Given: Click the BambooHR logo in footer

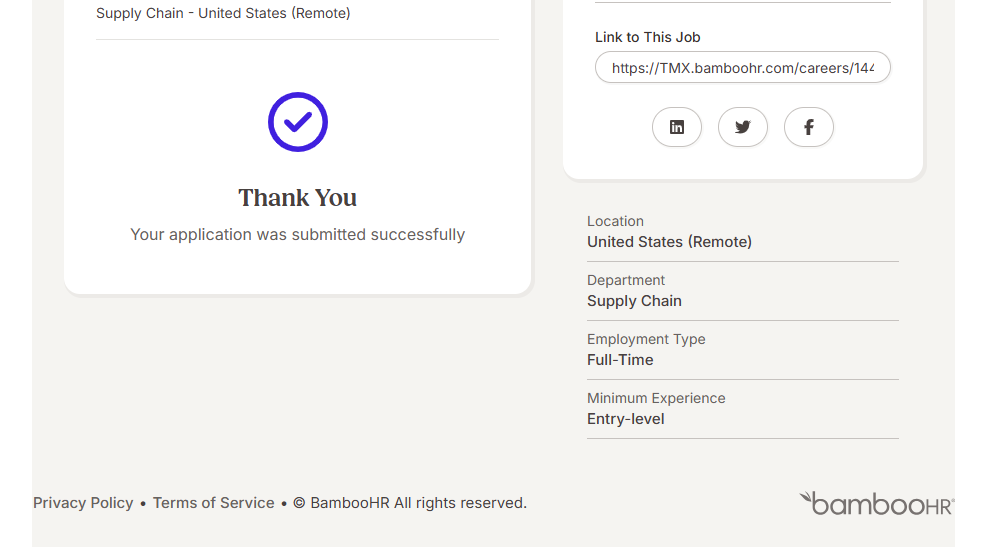Looking at the screenshot, I should pyautogui.click(x=876, y=504).
